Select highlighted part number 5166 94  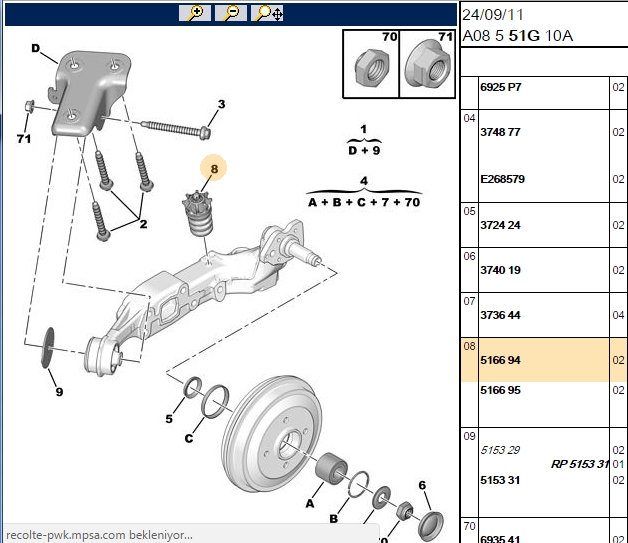tap(500, 360)
